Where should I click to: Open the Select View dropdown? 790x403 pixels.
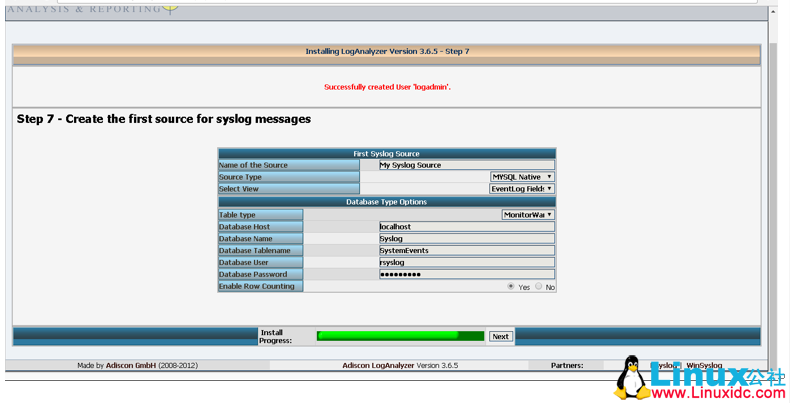point(522,189)
